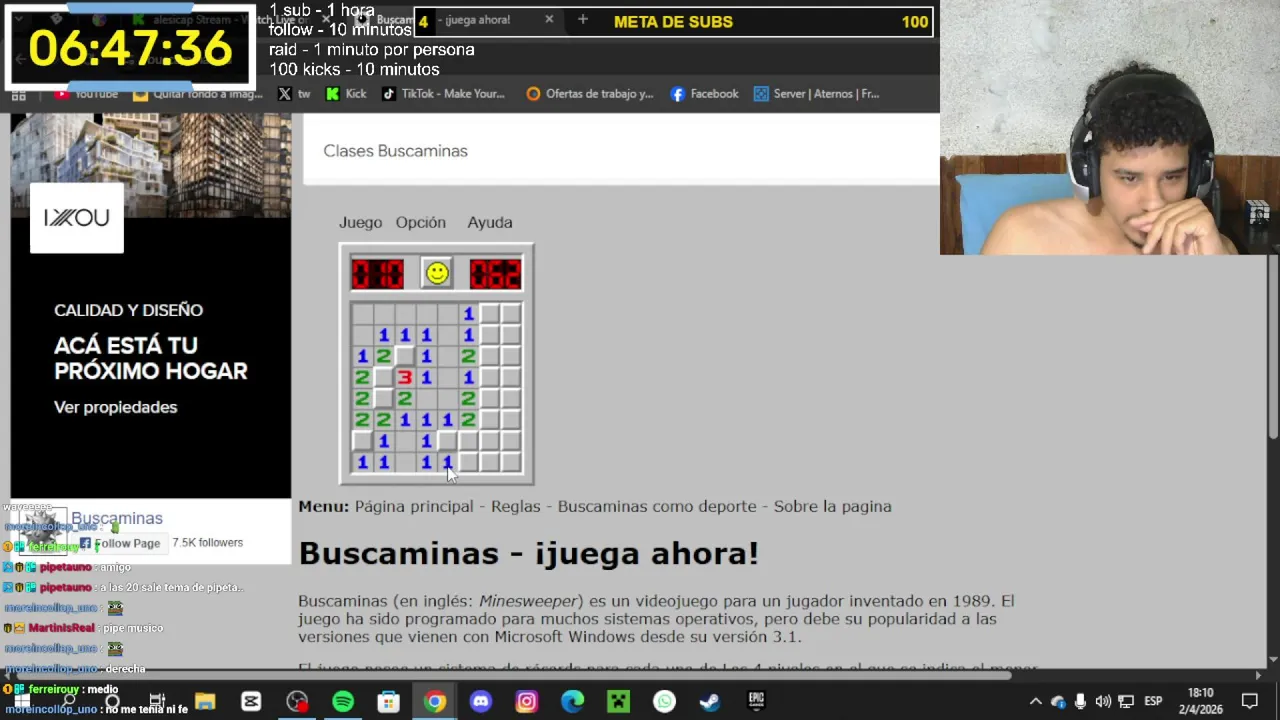Open the Ofertas de trabajo bookmark
This screenshot has height=720, width=1280.
pyautogui.click(x=590, y=94)
